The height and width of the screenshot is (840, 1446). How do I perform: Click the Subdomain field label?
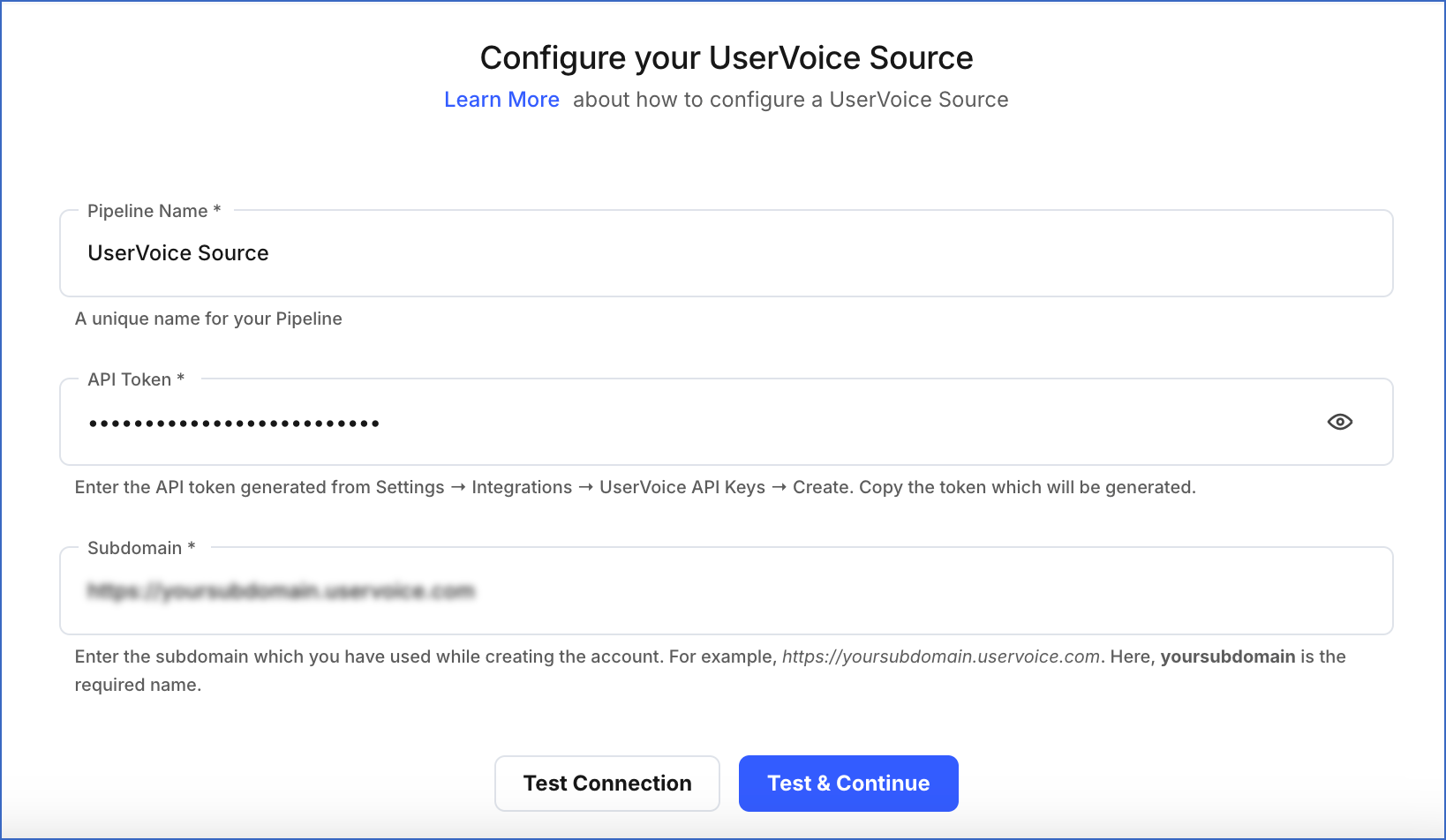[x=139, y=547]
